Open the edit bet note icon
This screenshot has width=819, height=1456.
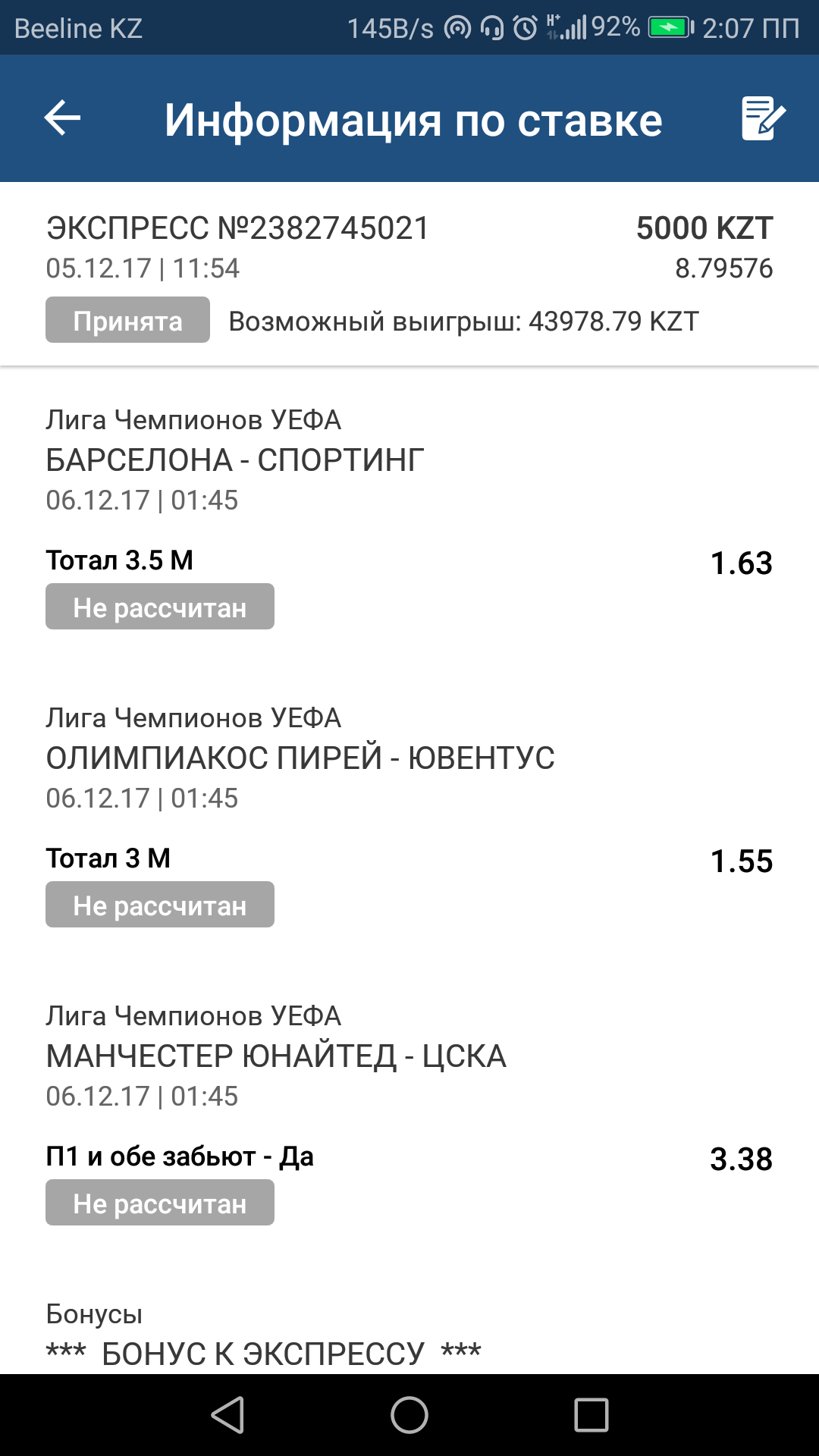pos(762,118)
